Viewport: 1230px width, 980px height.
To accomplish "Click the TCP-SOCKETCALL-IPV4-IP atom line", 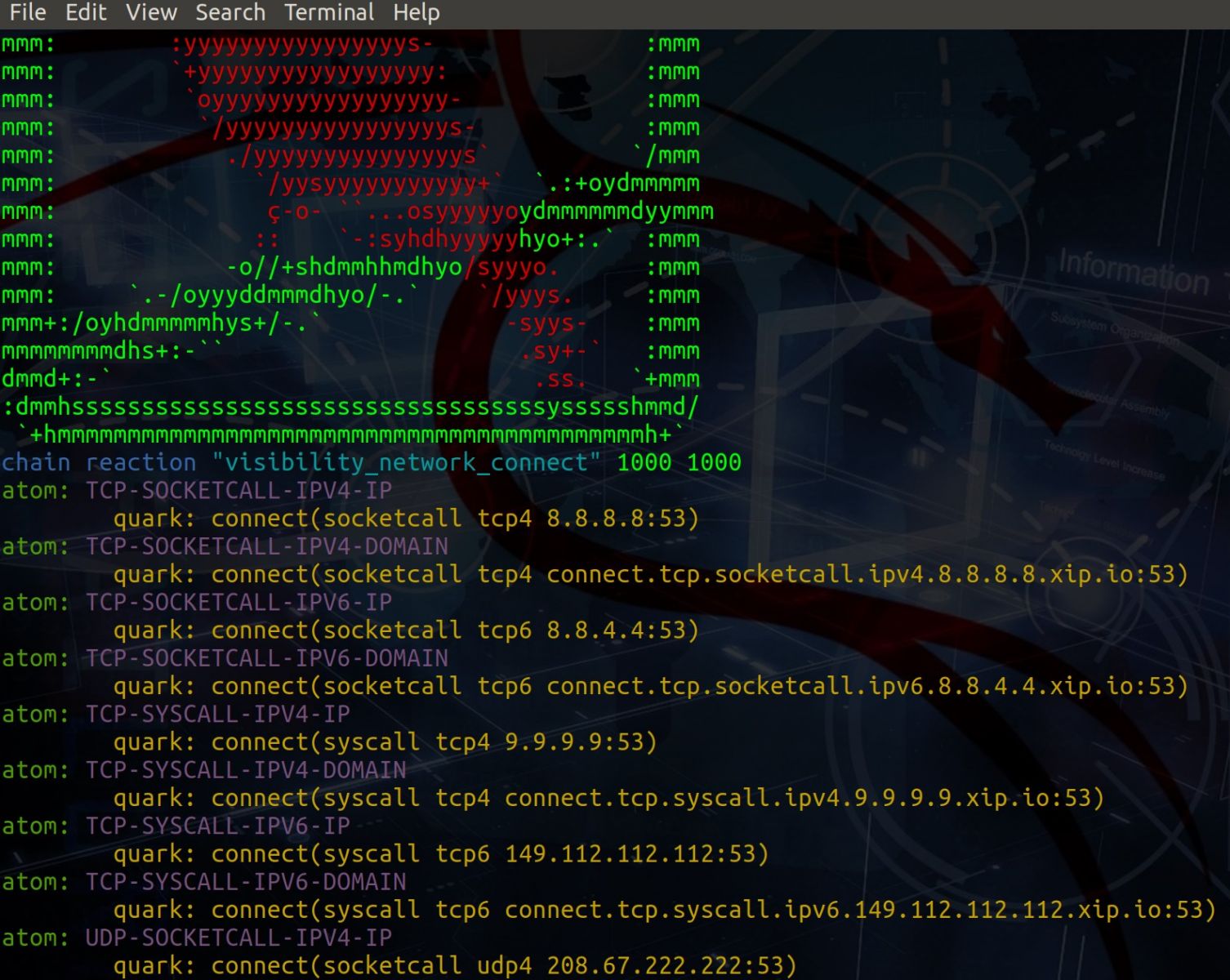I will click(197, 491).
